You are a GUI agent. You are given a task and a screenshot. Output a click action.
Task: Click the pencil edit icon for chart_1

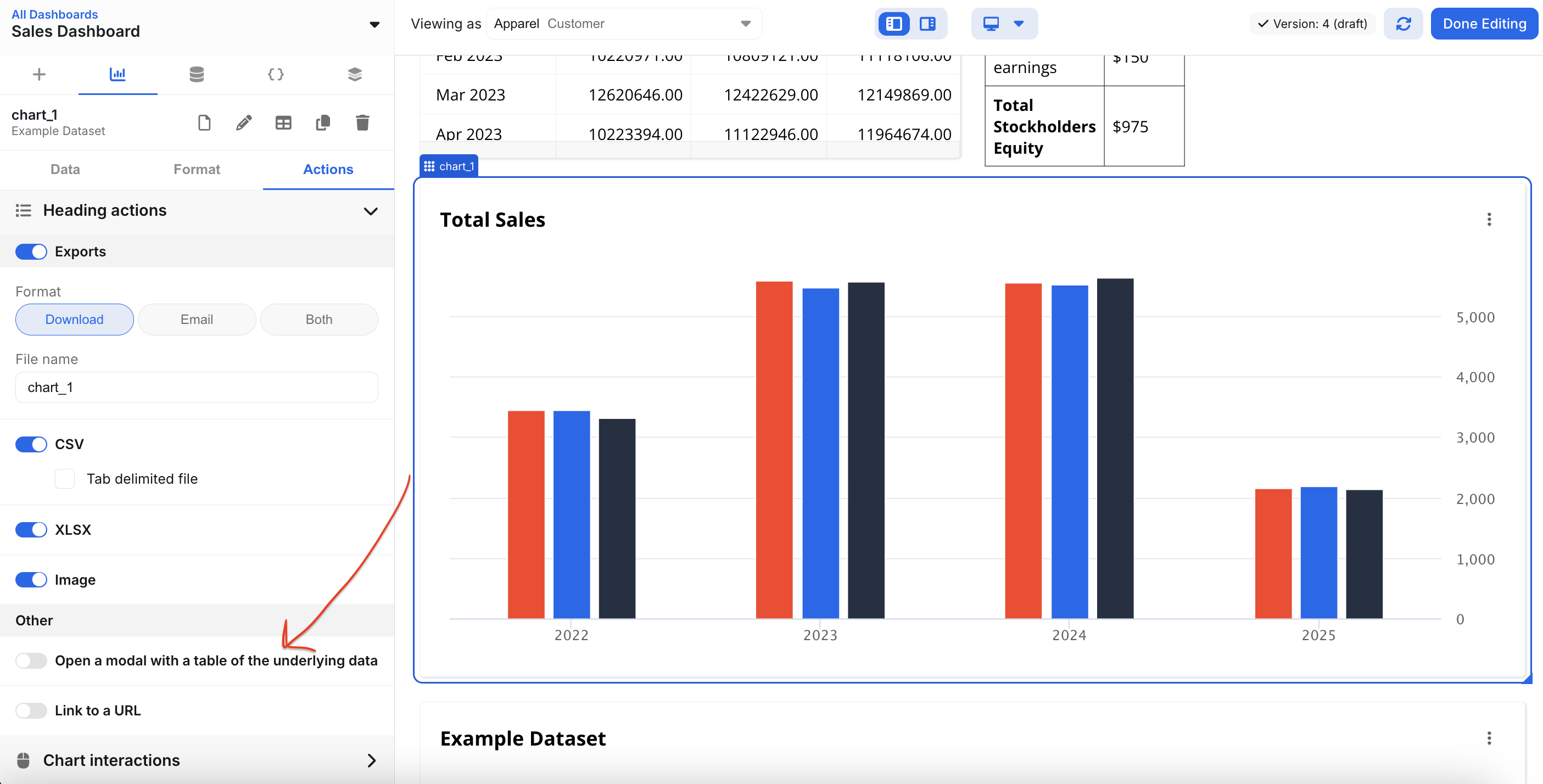point(244,123)
